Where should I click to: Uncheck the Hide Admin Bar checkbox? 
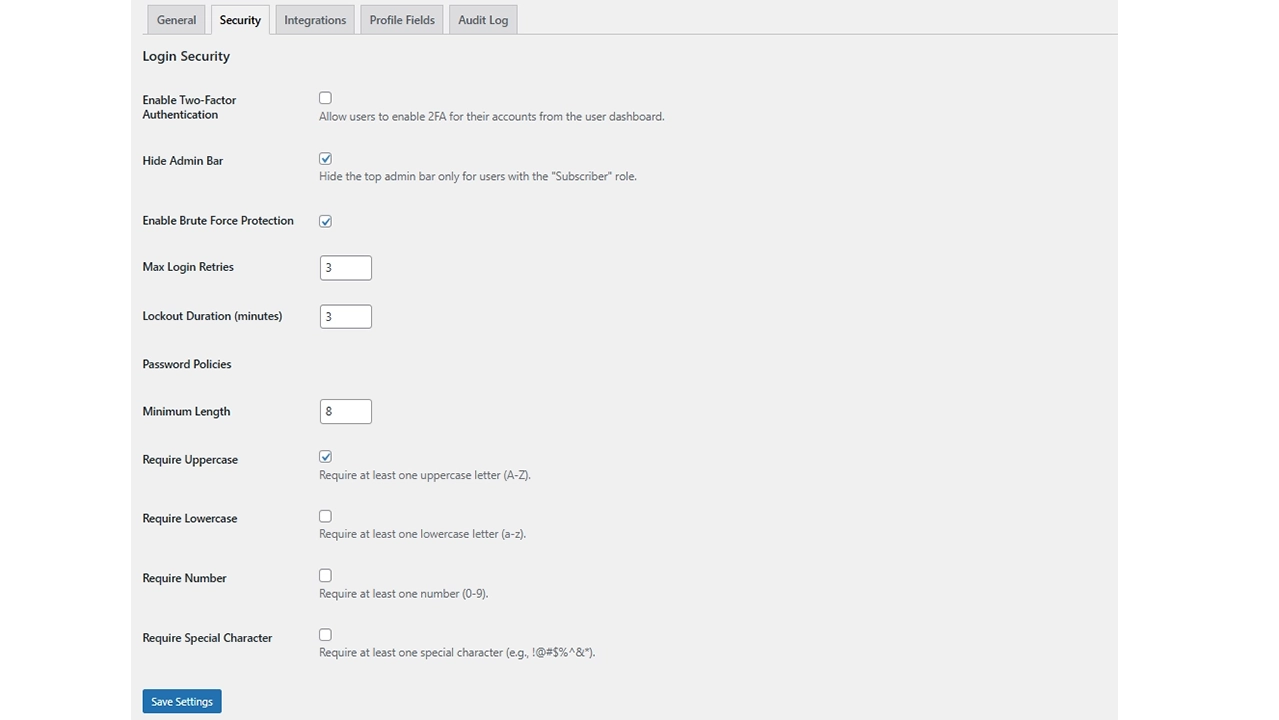click(x=325, y=159)
